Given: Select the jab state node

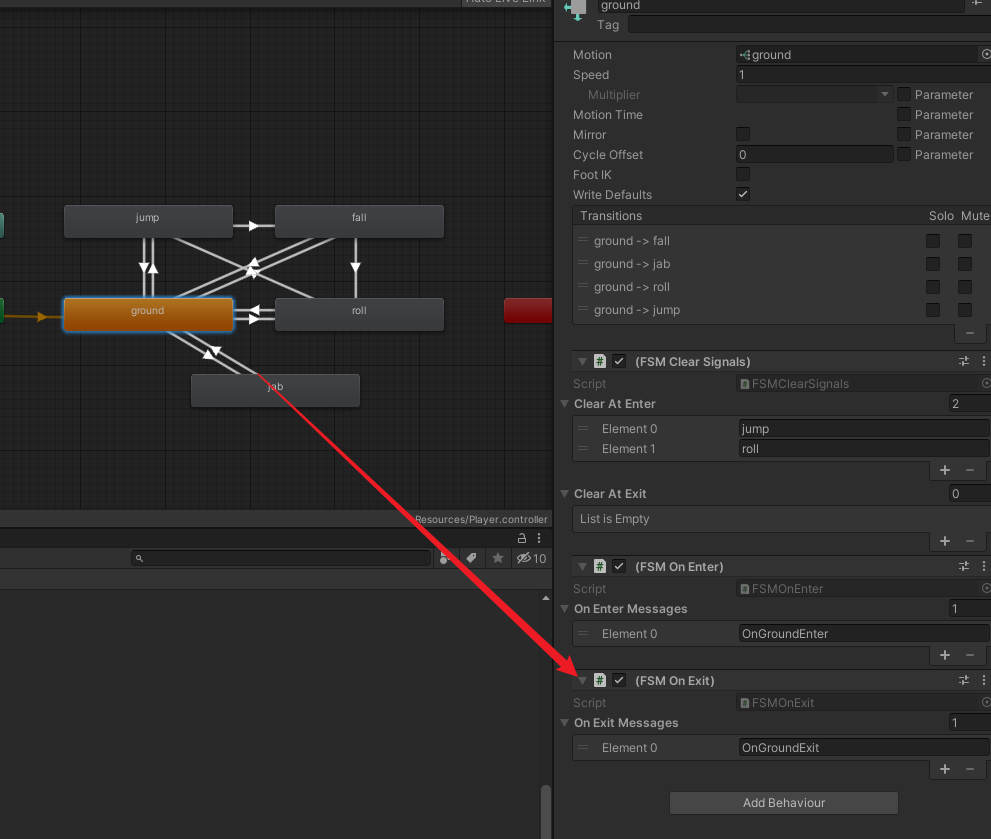Looking at the screenshot, I should [x=275, y=390].
